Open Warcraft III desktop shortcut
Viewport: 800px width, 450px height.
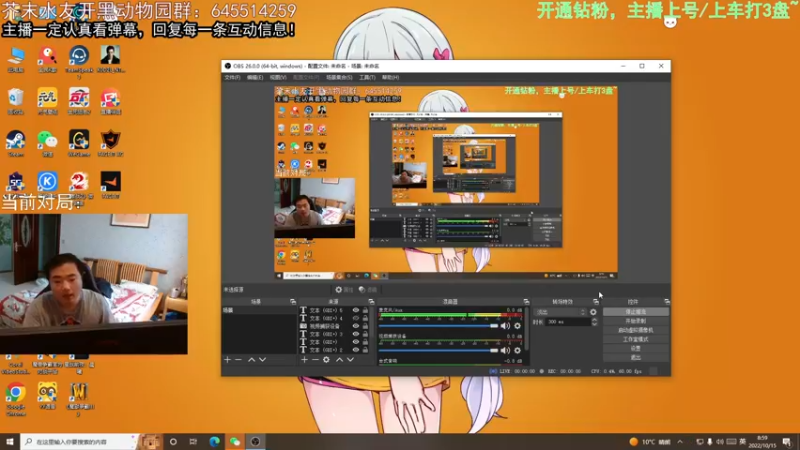79,399
